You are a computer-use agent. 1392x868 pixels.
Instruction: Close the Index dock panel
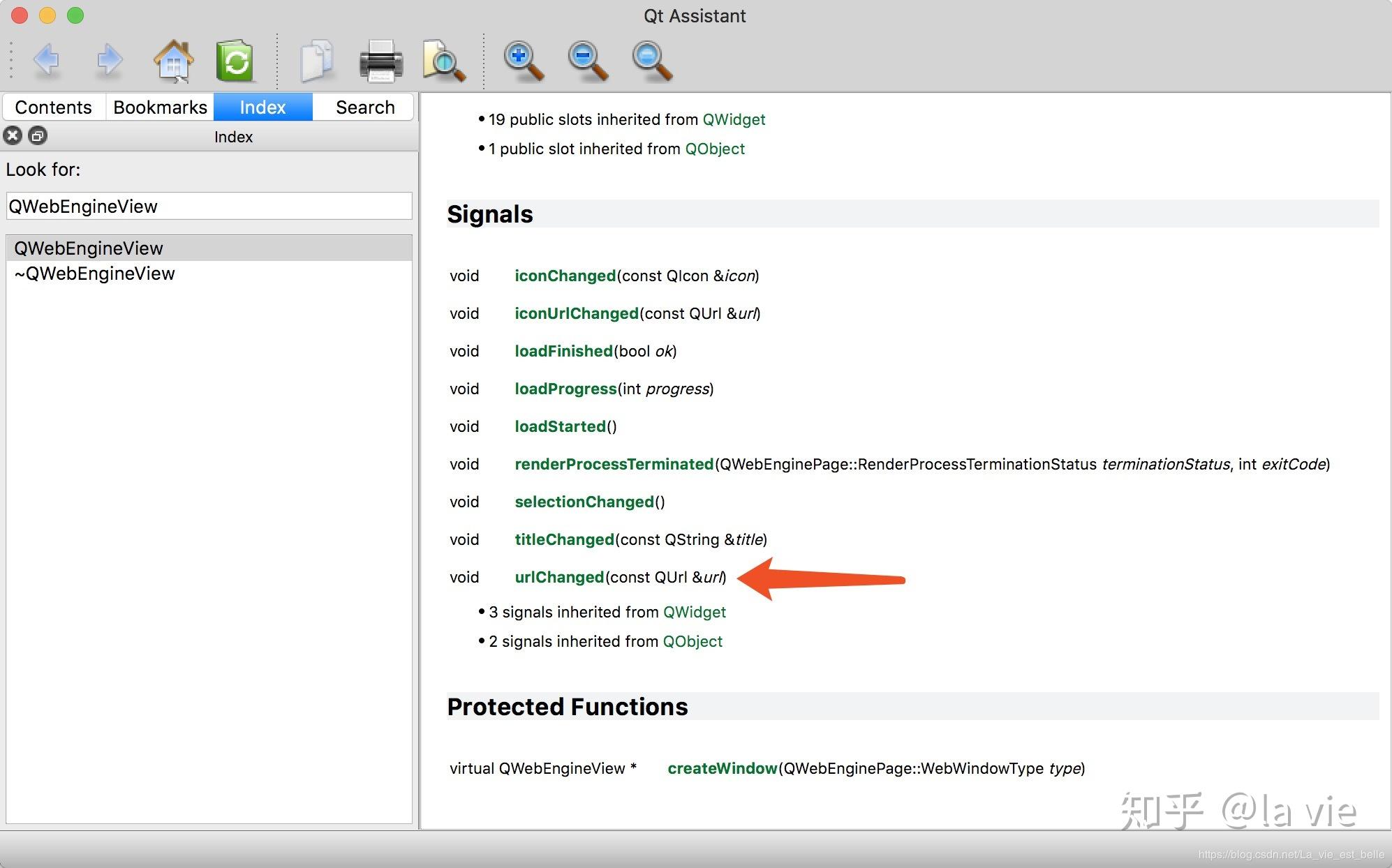coord(13,135)
